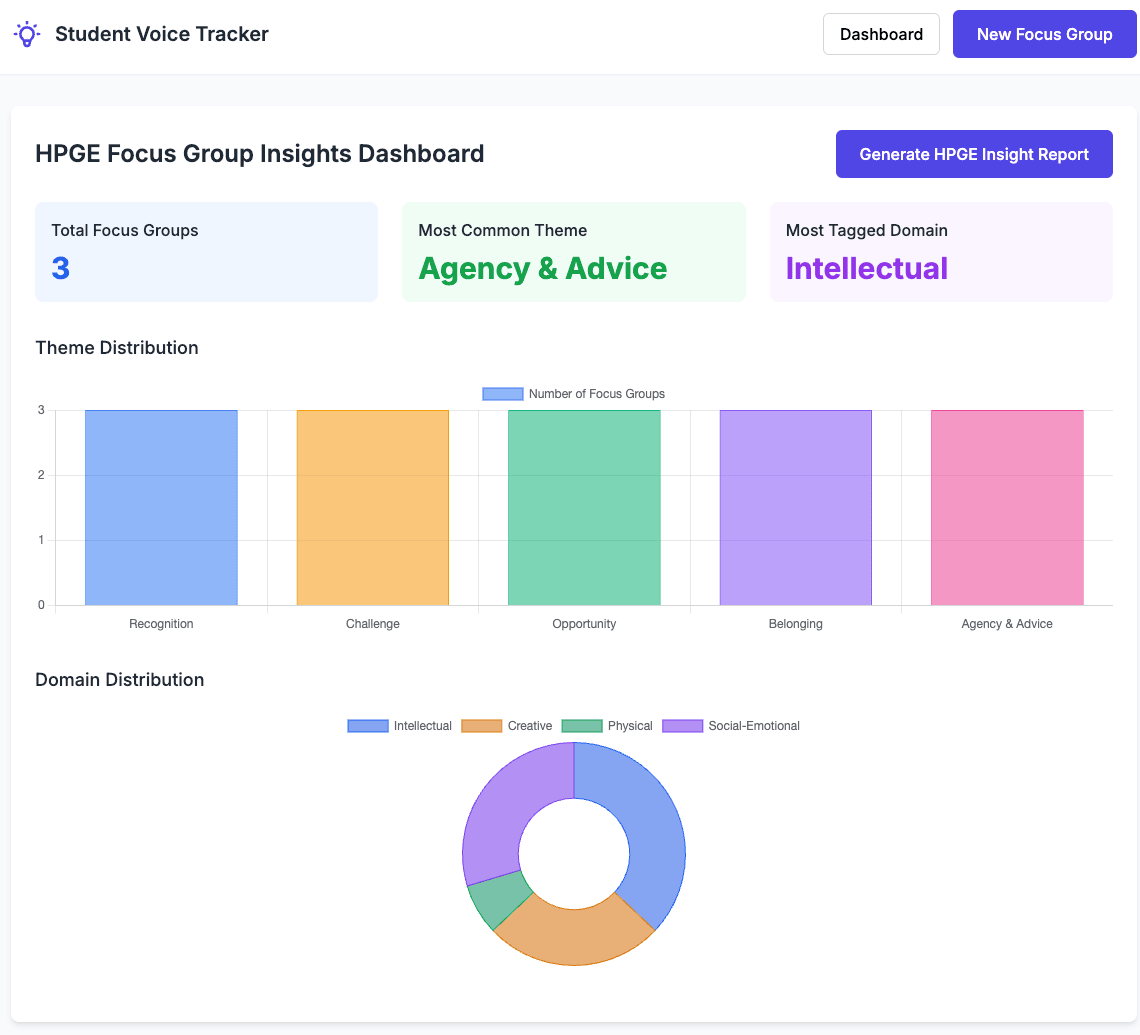Hide the Physical domain via legend

point(607,726)
